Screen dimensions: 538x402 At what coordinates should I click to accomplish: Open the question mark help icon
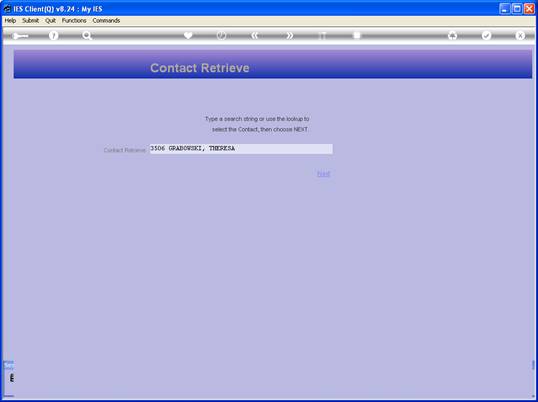54,35
